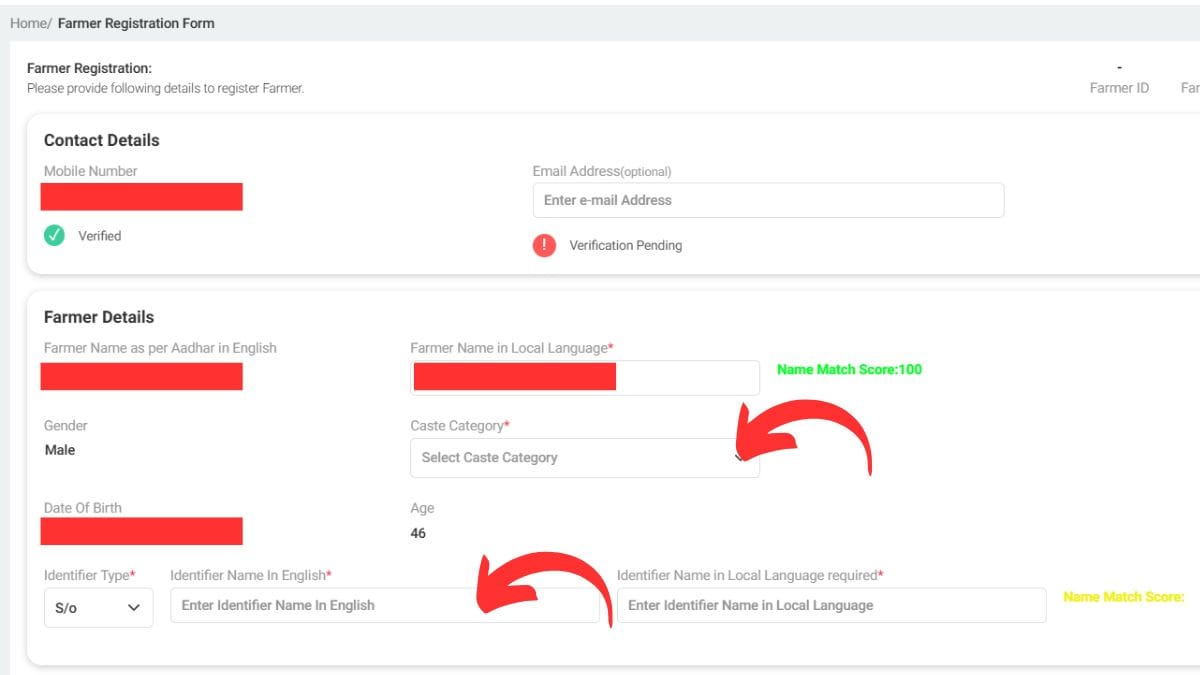
Task: Click the red Verification Pending alert icon
Action: pos(544,245)
